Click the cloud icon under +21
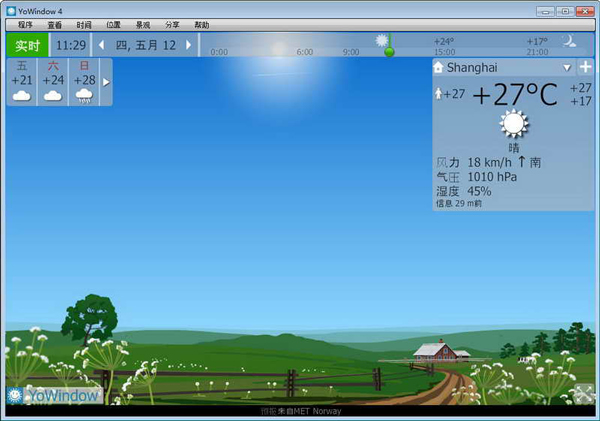600x421 pixels. click(22, 95)
